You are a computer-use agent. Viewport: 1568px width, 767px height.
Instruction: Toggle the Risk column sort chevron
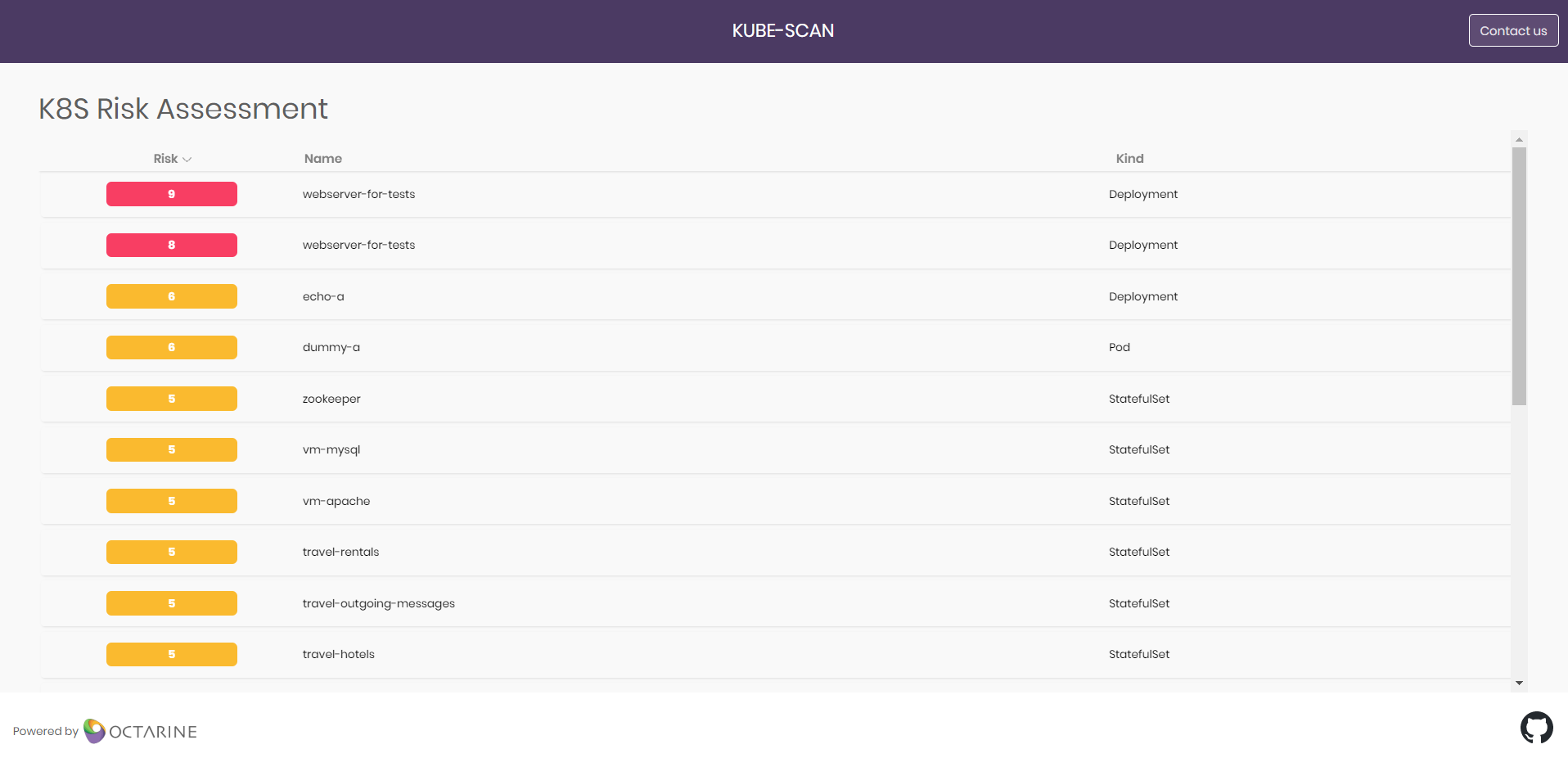point(187,159)
